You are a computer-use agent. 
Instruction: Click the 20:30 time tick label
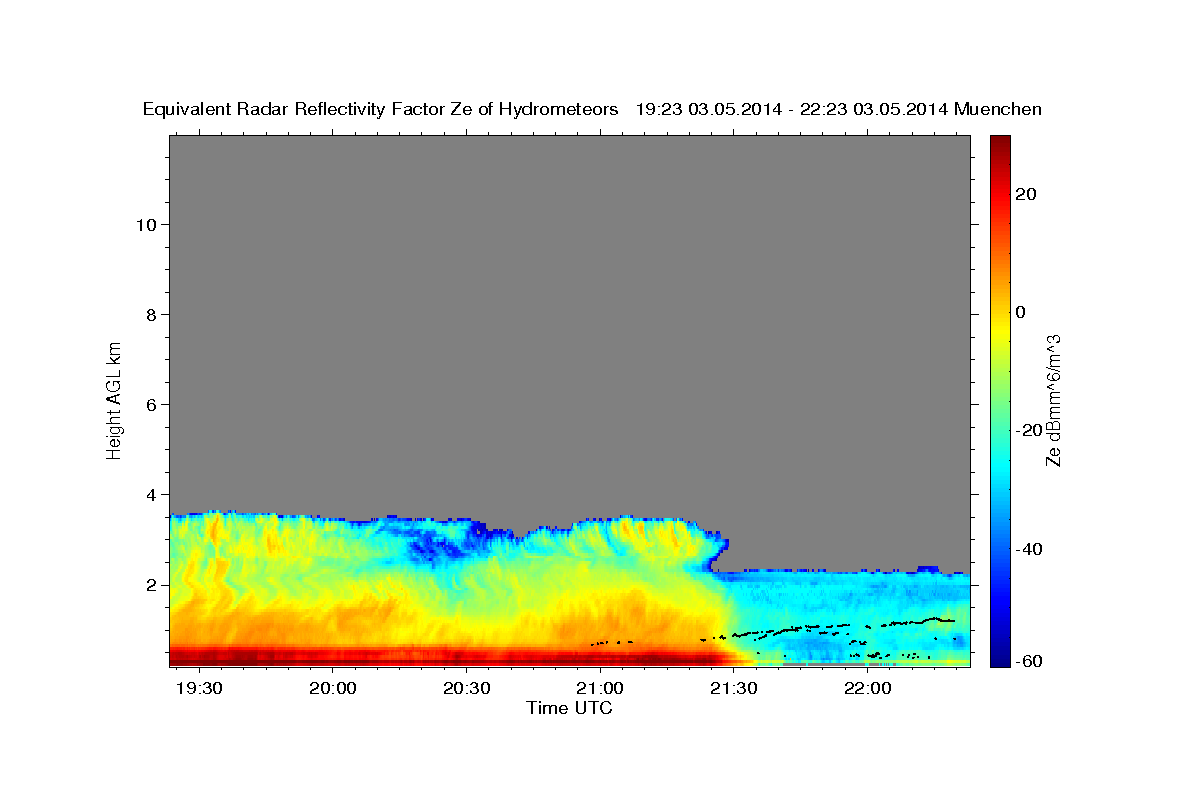pos(466,689)
